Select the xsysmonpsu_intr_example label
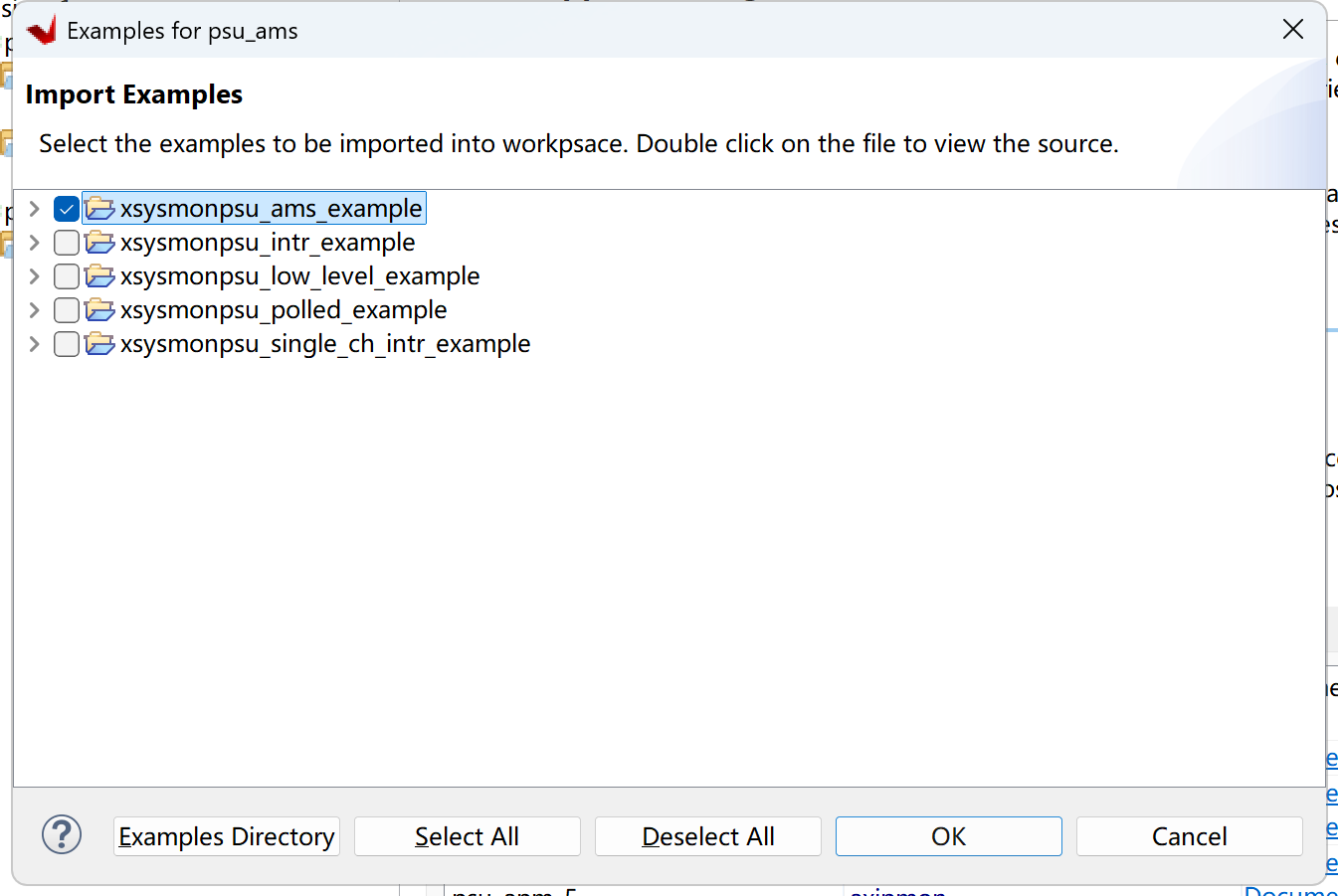 tap(268, 243)
